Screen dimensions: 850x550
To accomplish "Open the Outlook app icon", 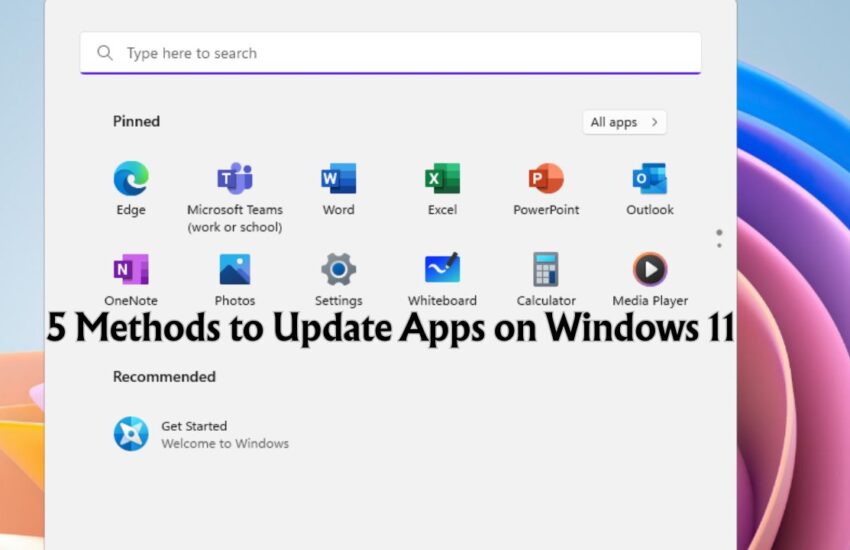I will 650,178.
